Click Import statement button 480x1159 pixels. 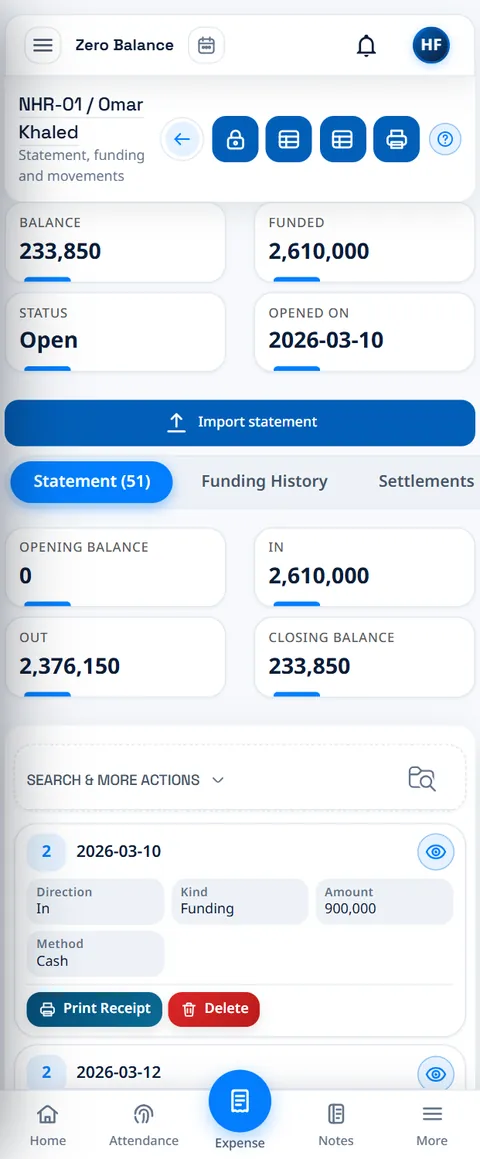(240, 422)
